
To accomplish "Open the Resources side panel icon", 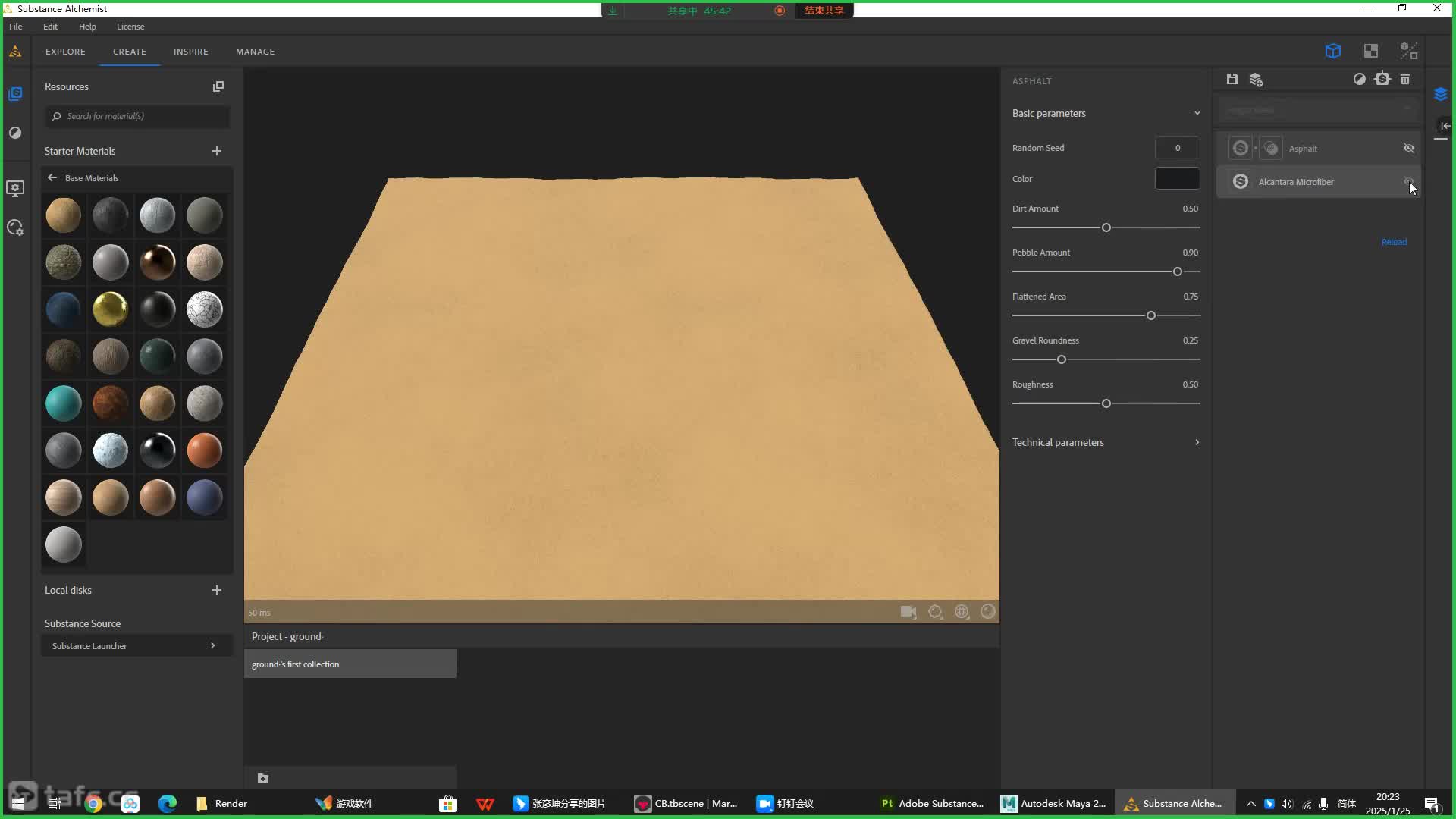I will 15,94.
